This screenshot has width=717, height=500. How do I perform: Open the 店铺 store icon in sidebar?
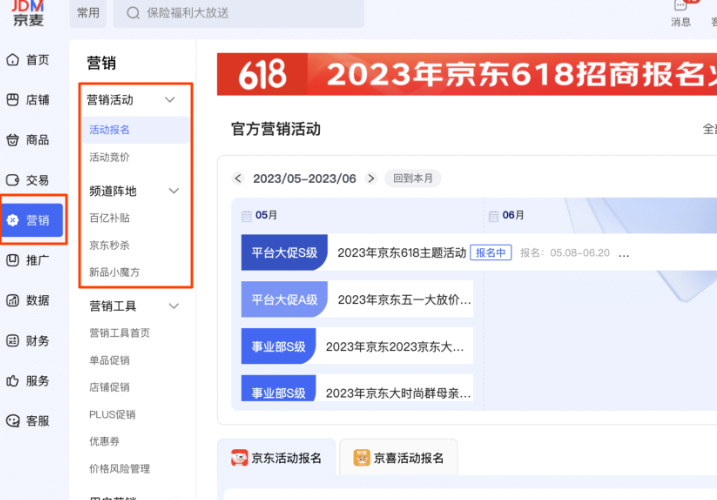point(13,100)
